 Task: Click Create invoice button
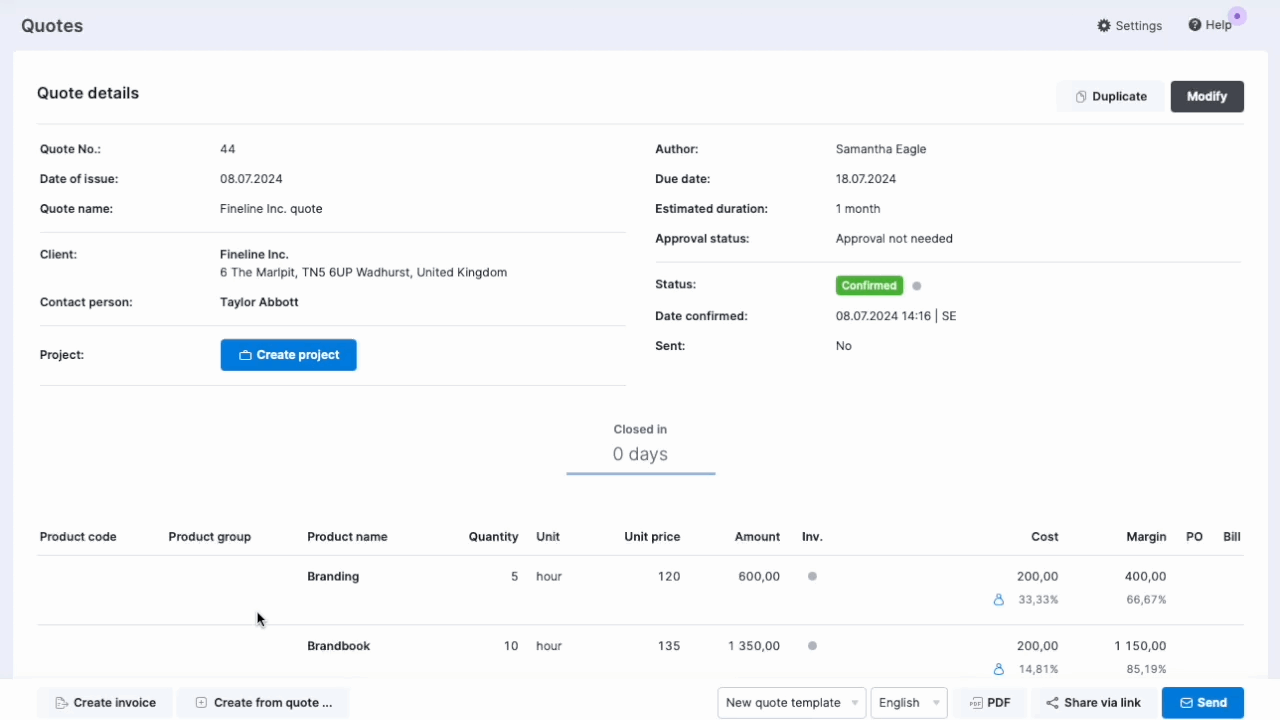(104, 703)
